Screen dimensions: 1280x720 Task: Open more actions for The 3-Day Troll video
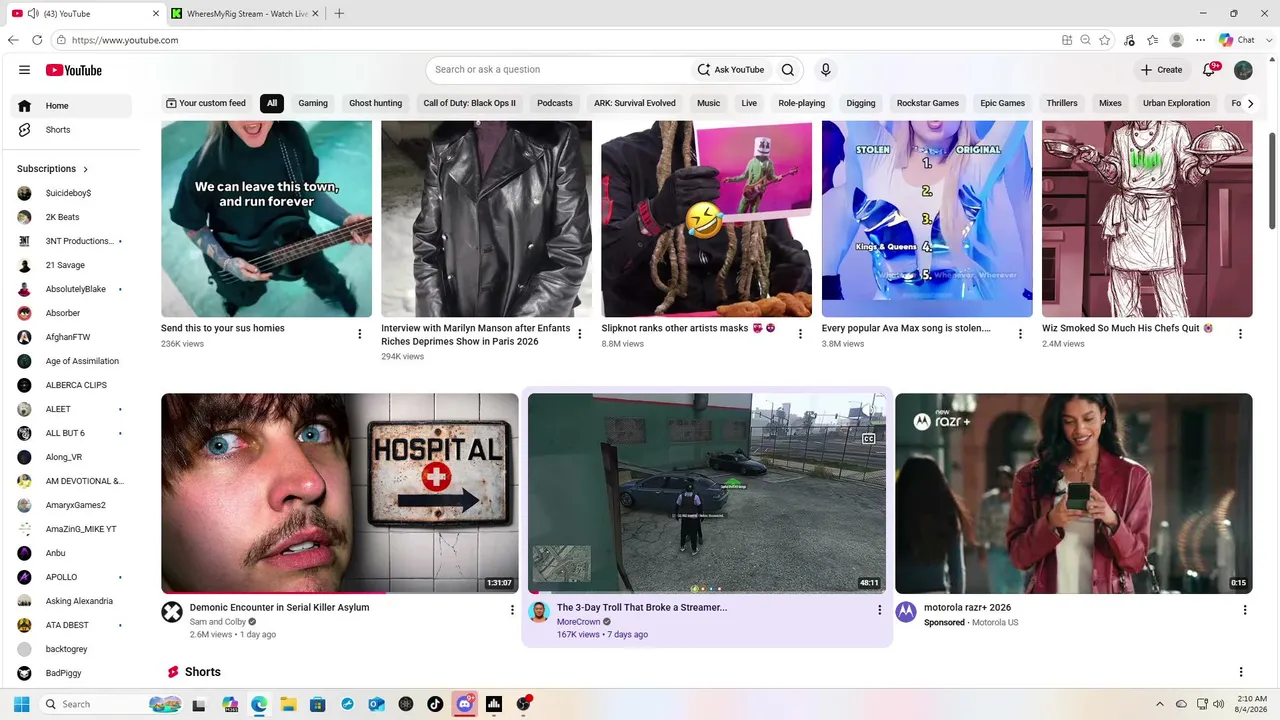[879, 610]
